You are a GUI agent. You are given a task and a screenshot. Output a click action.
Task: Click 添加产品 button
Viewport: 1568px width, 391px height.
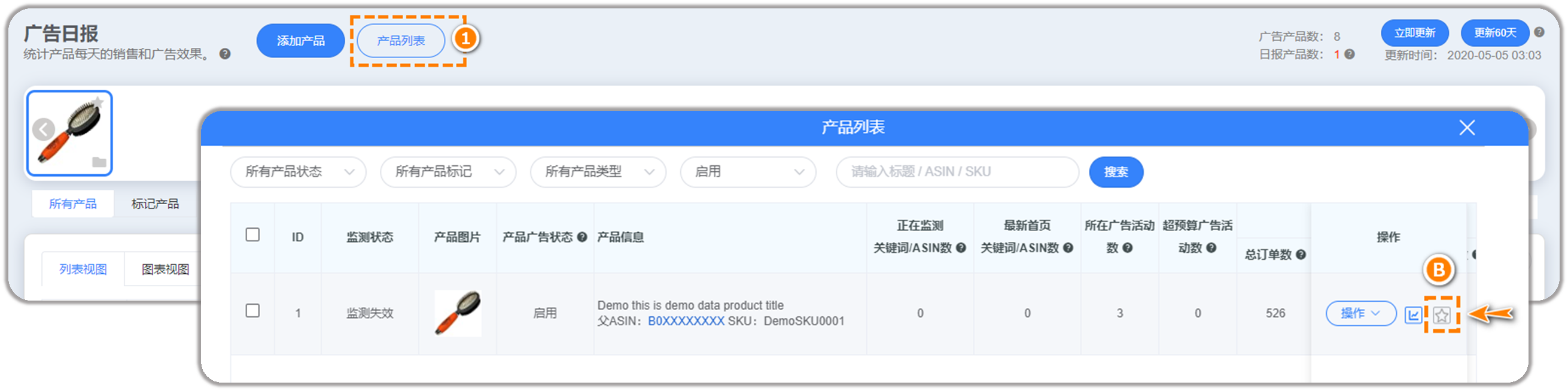click(301, 41)
